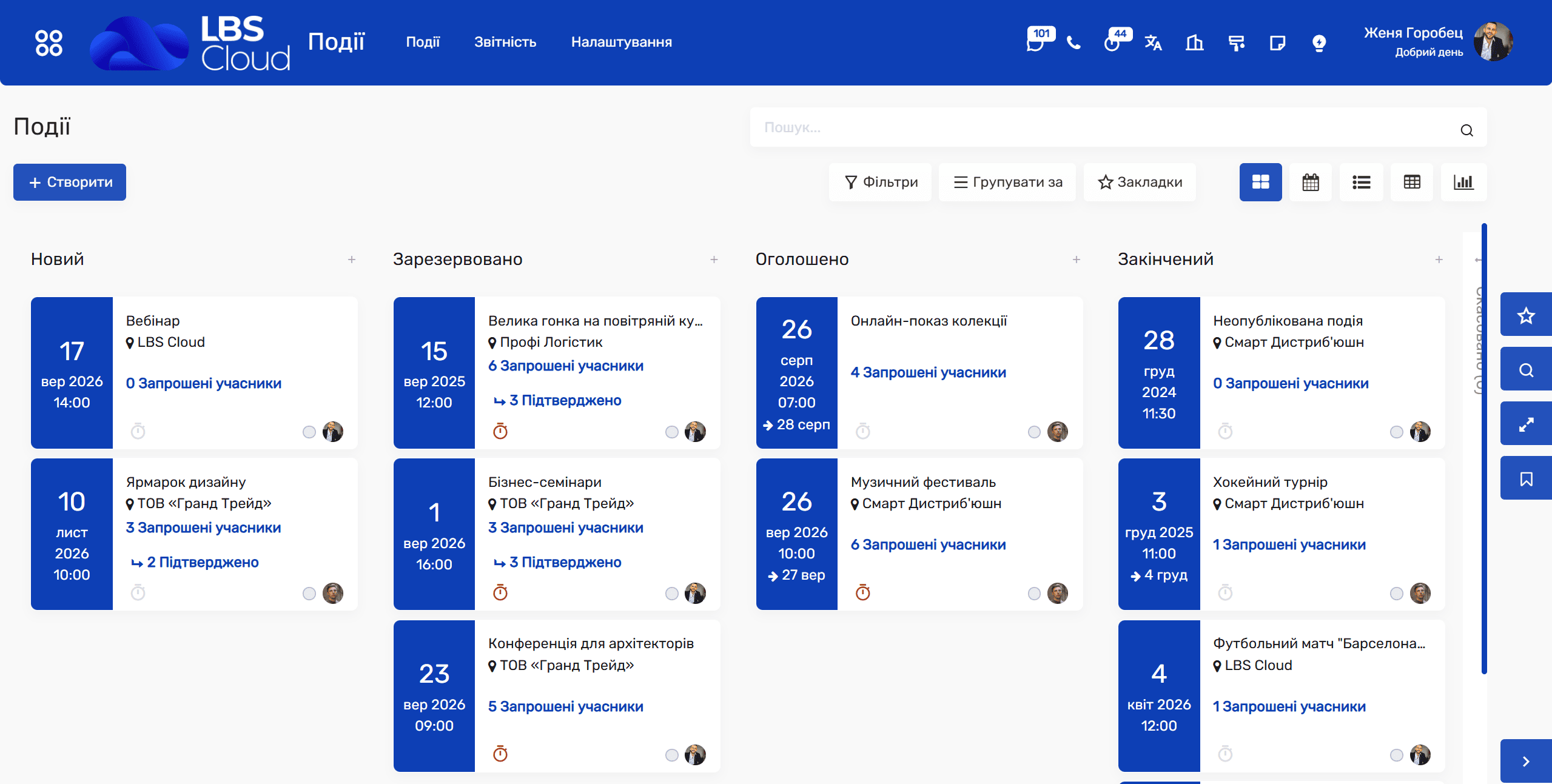Add card to Новий column
This screenshot has width=1552, height=784.
tap(352, 260)
